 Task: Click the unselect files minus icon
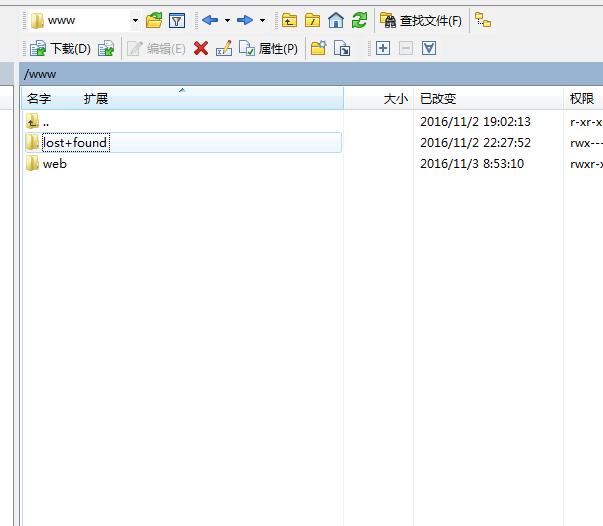[x=406, y=48]
